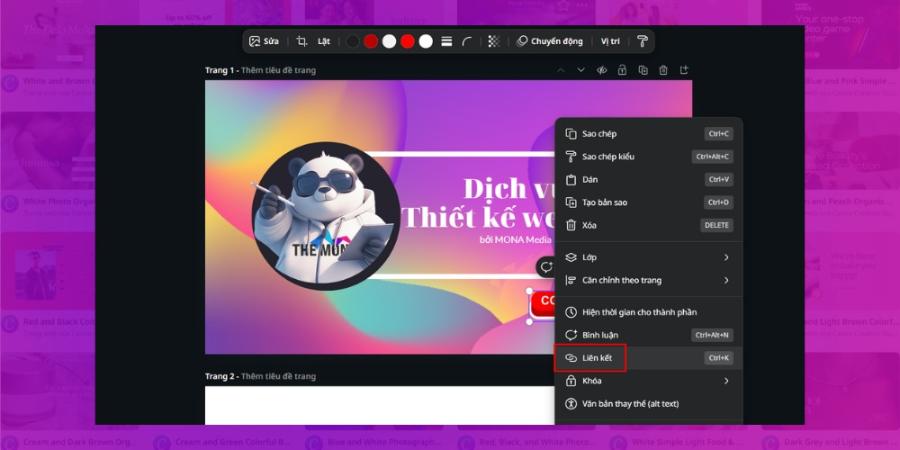This screenshot has width=900, height=450.
Task: Toggle the page lock icon
Action: point(622,70)
